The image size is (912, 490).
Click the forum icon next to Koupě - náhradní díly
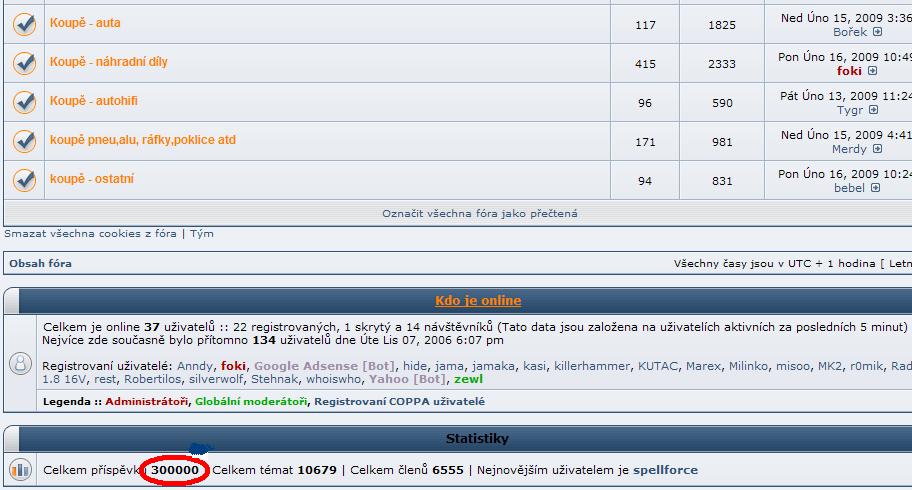pyautogui.click(x=24, y=63)
